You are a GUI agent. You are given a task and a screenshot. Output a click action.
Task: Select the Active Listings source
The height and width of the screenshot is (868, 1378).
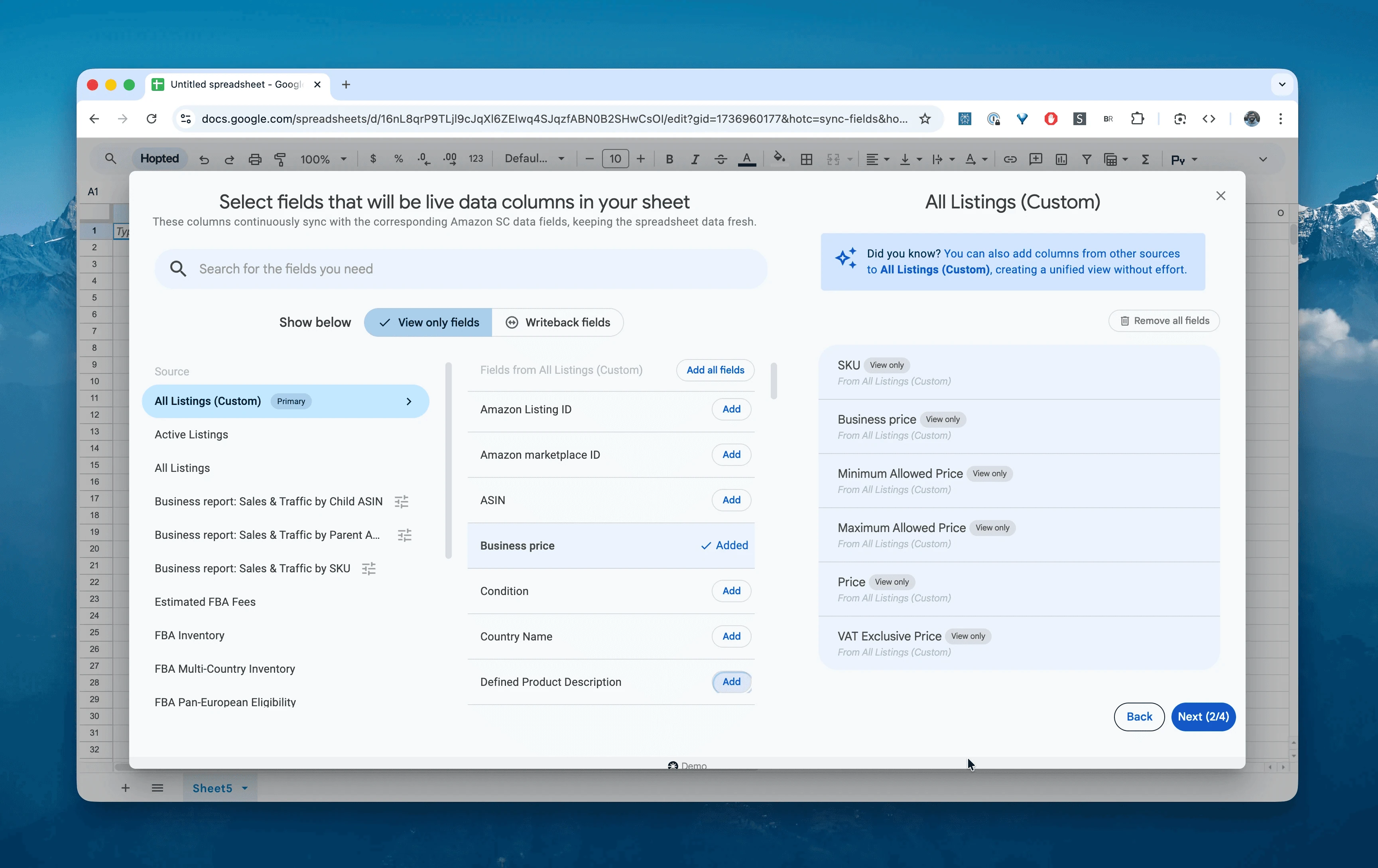[191, 434]
